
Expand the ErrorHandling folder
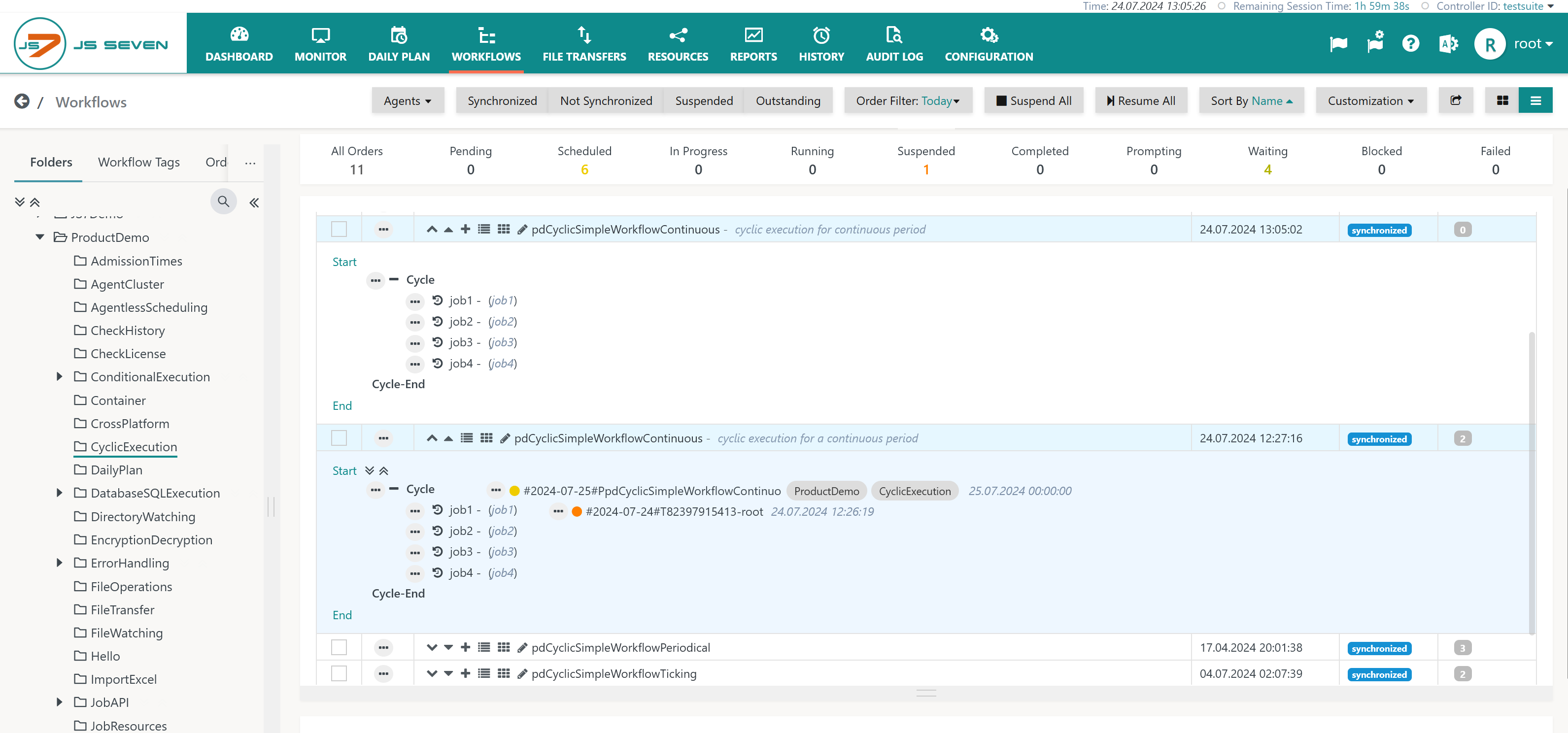[x=59, y=563]
